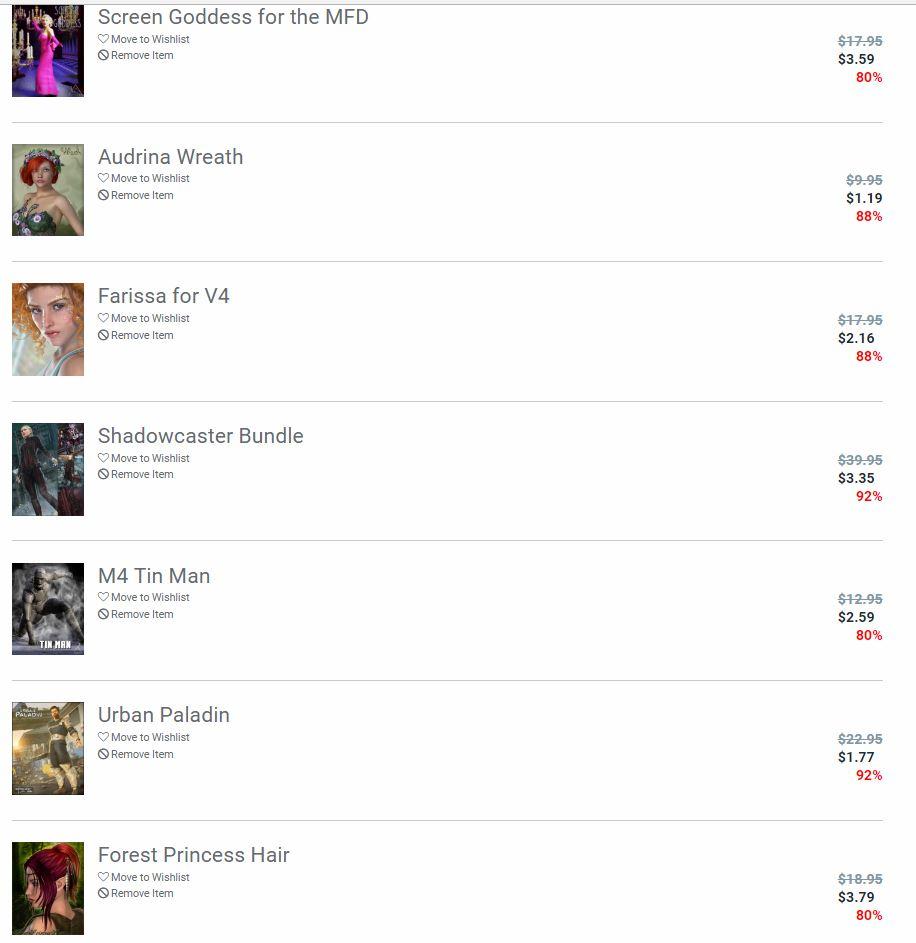Click heart icon beside Screen Goddess wishlist
This screenshot has width=916, height=943.
tap(103, 38)
